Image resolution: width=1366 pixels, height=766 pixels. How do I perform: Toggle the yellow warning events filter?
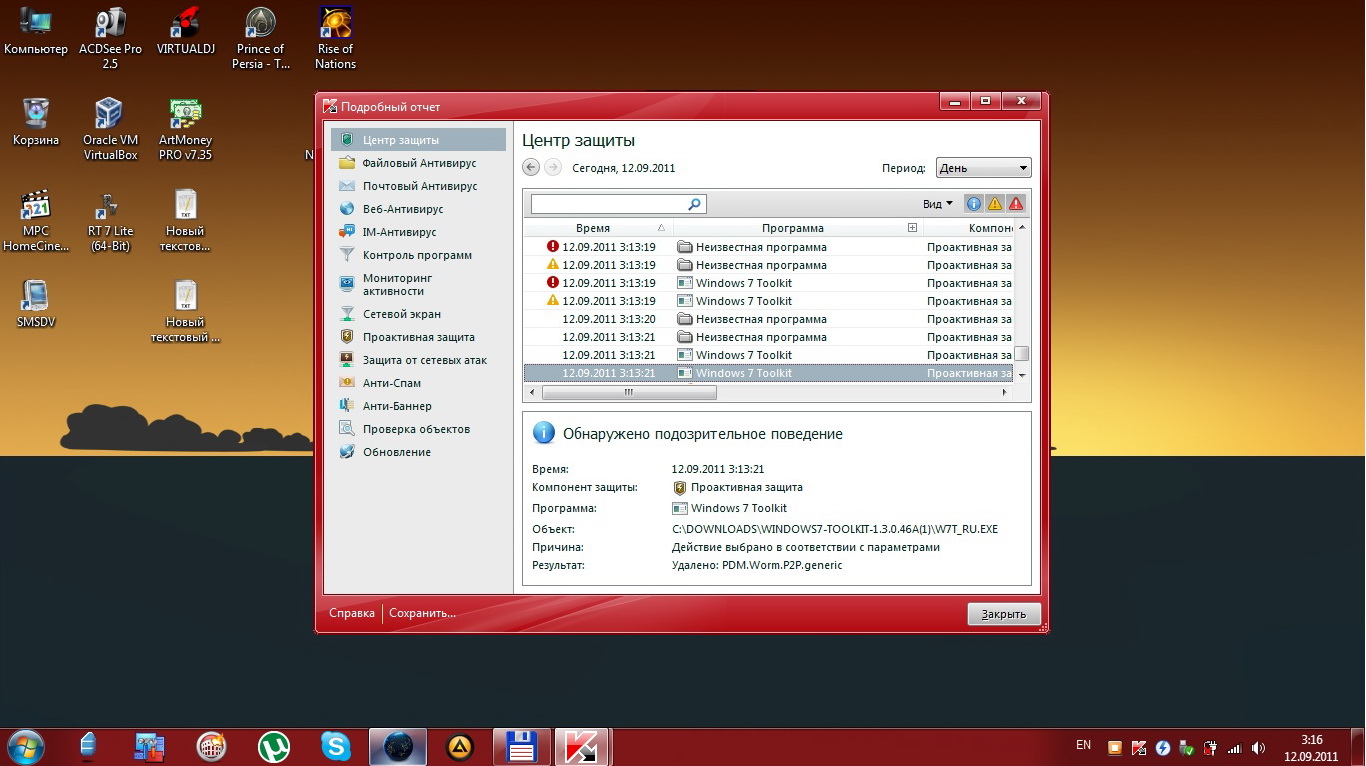994,204
